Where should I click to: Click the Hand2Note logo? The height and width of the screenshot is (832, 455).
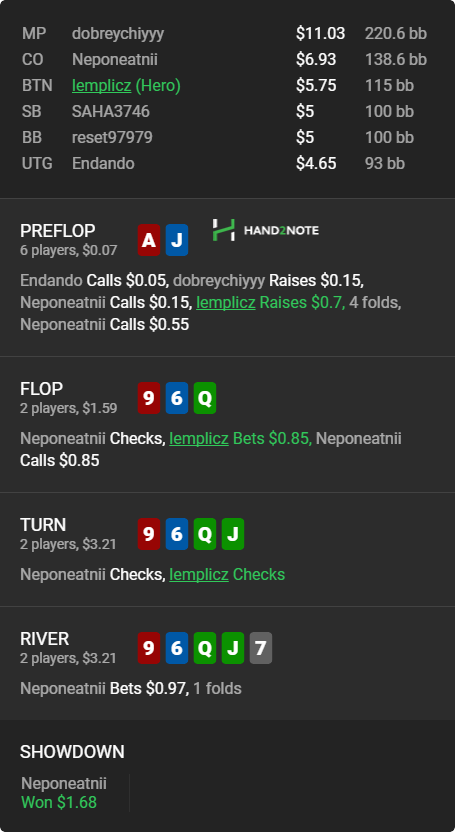coord(266,230)
